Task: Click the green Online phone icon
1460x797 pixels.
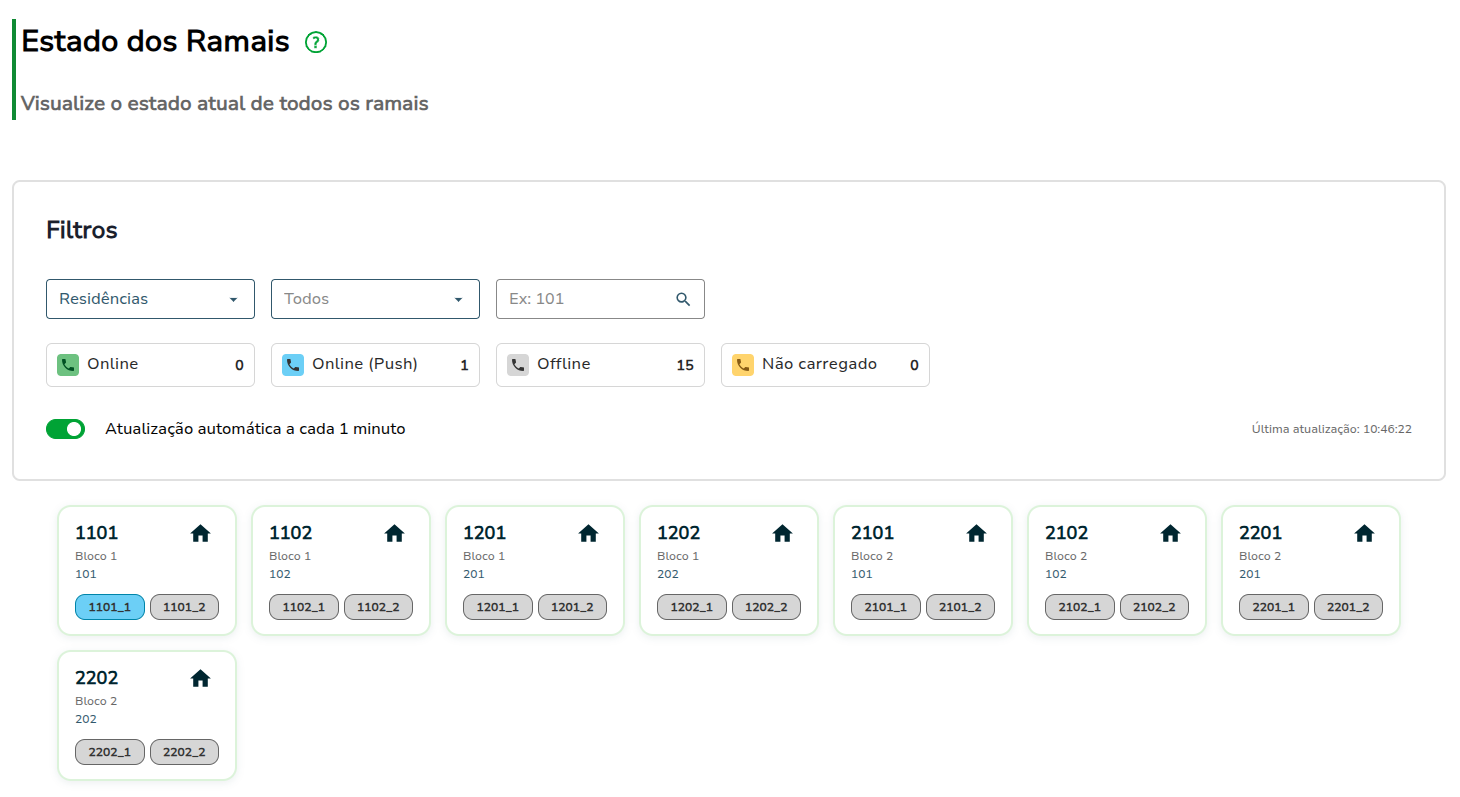Action: click(68, 365)
